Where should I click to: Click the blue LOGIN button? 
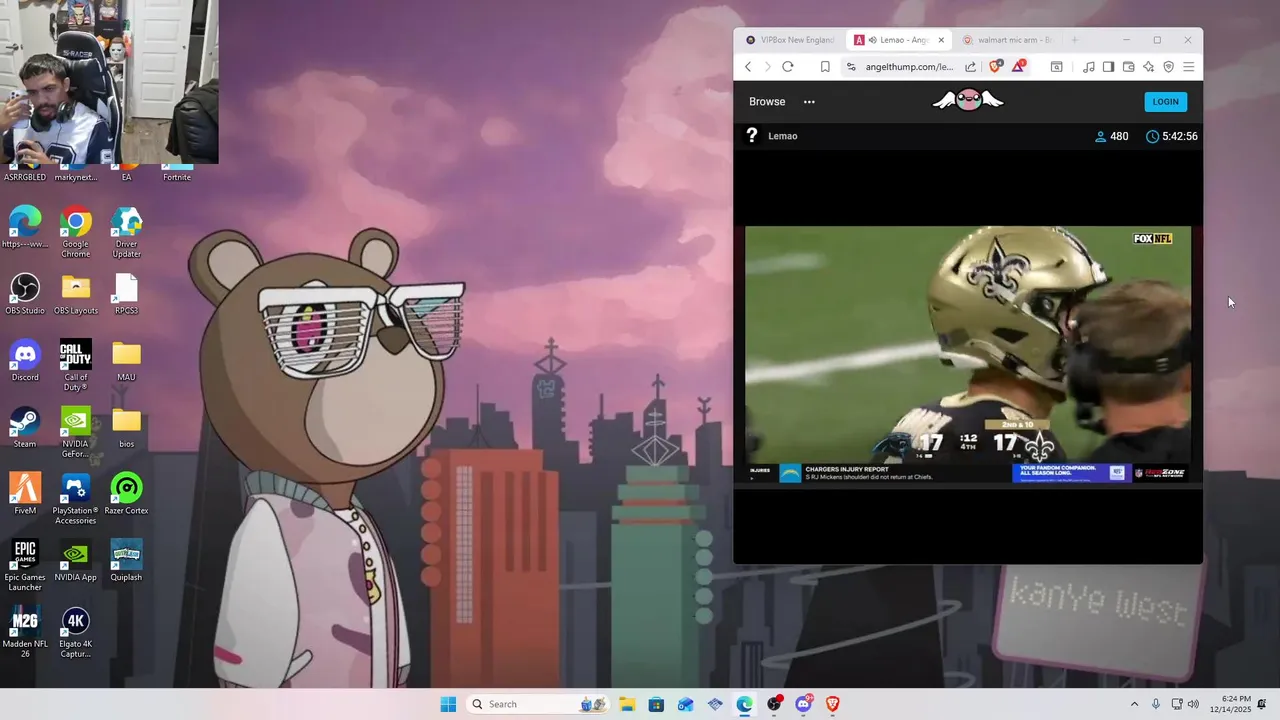coord(1165,101)
